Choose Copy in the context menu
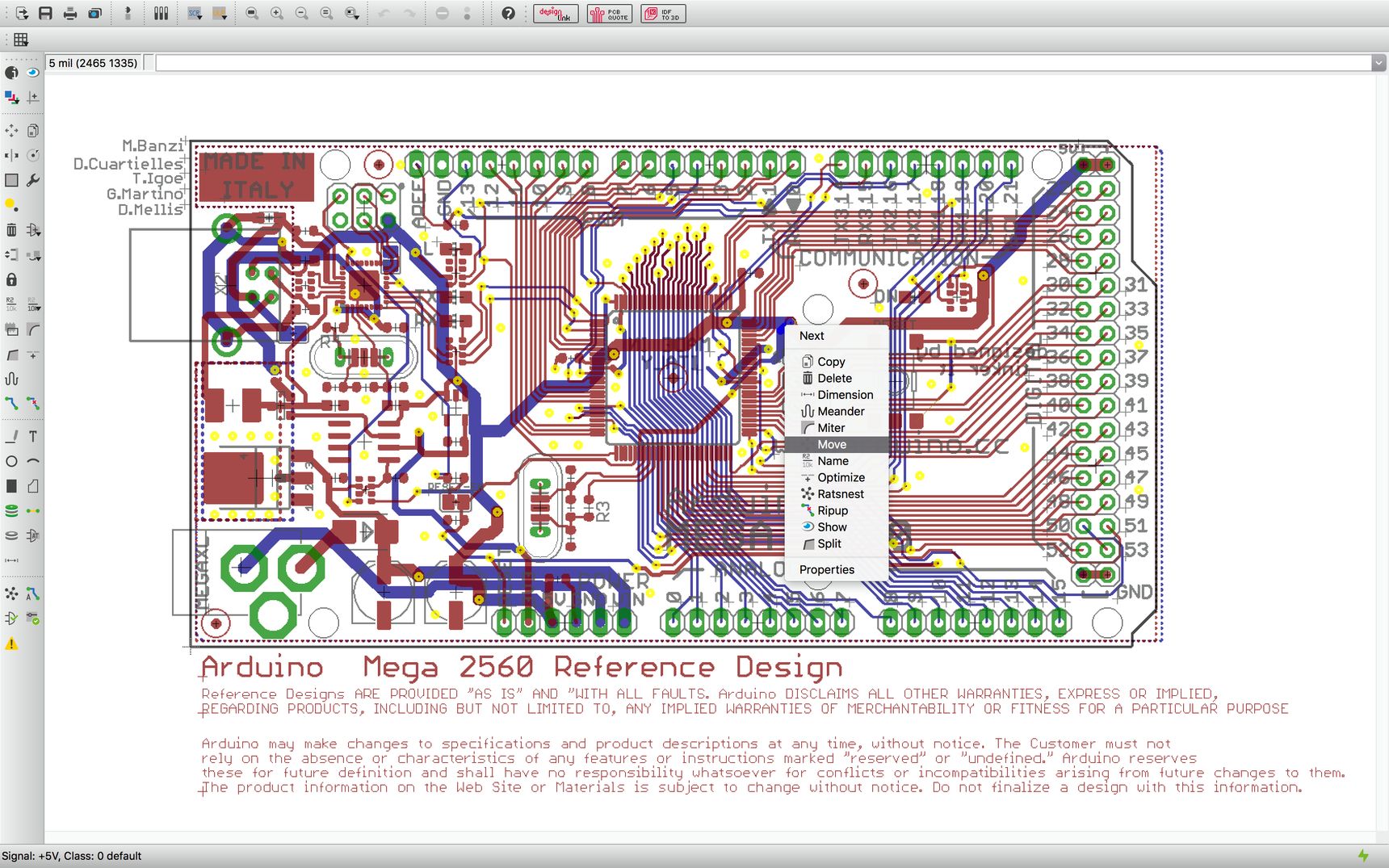Screen dimensions: 1389x868 click(x=837, y=362)
